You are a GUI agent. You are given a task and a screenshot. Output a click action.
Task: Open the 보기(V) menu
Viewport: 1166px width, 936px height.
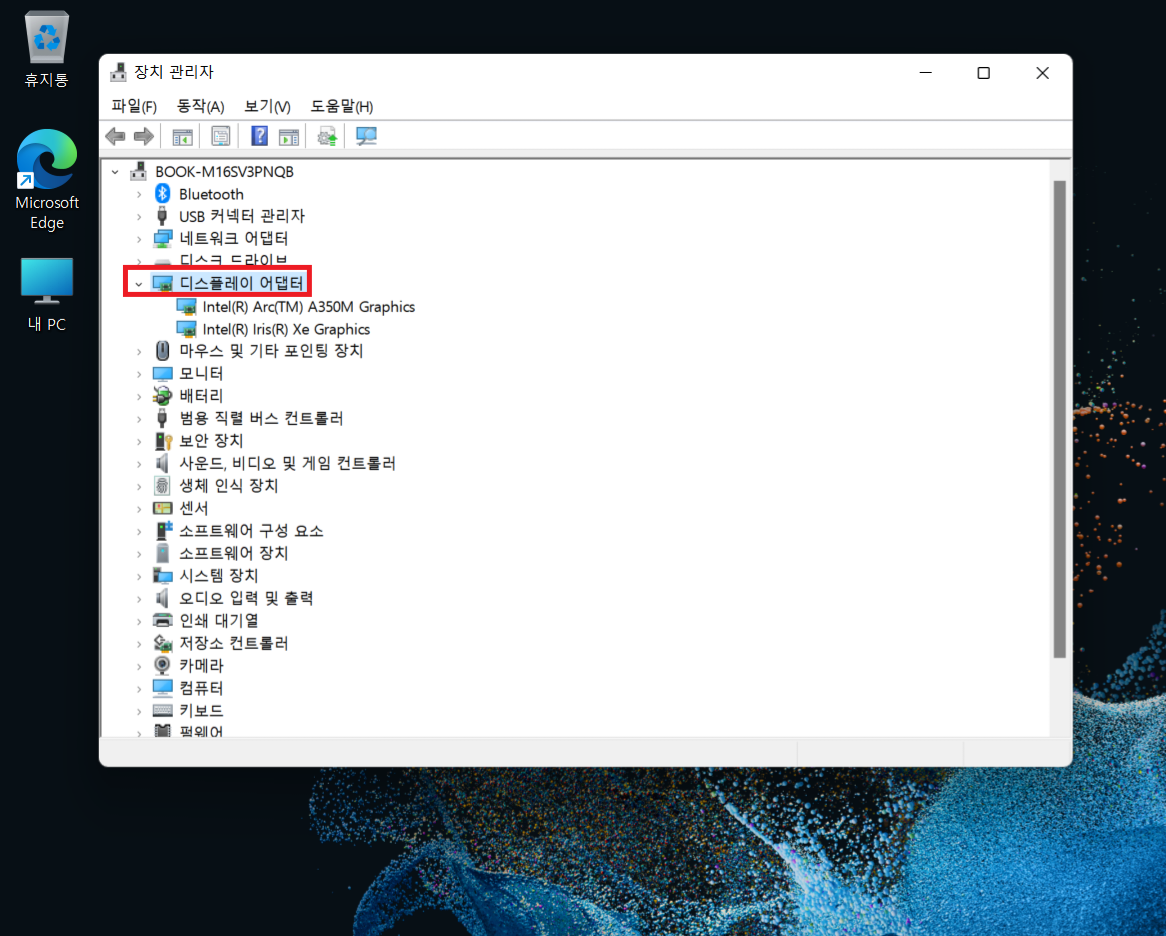[268, 106]
